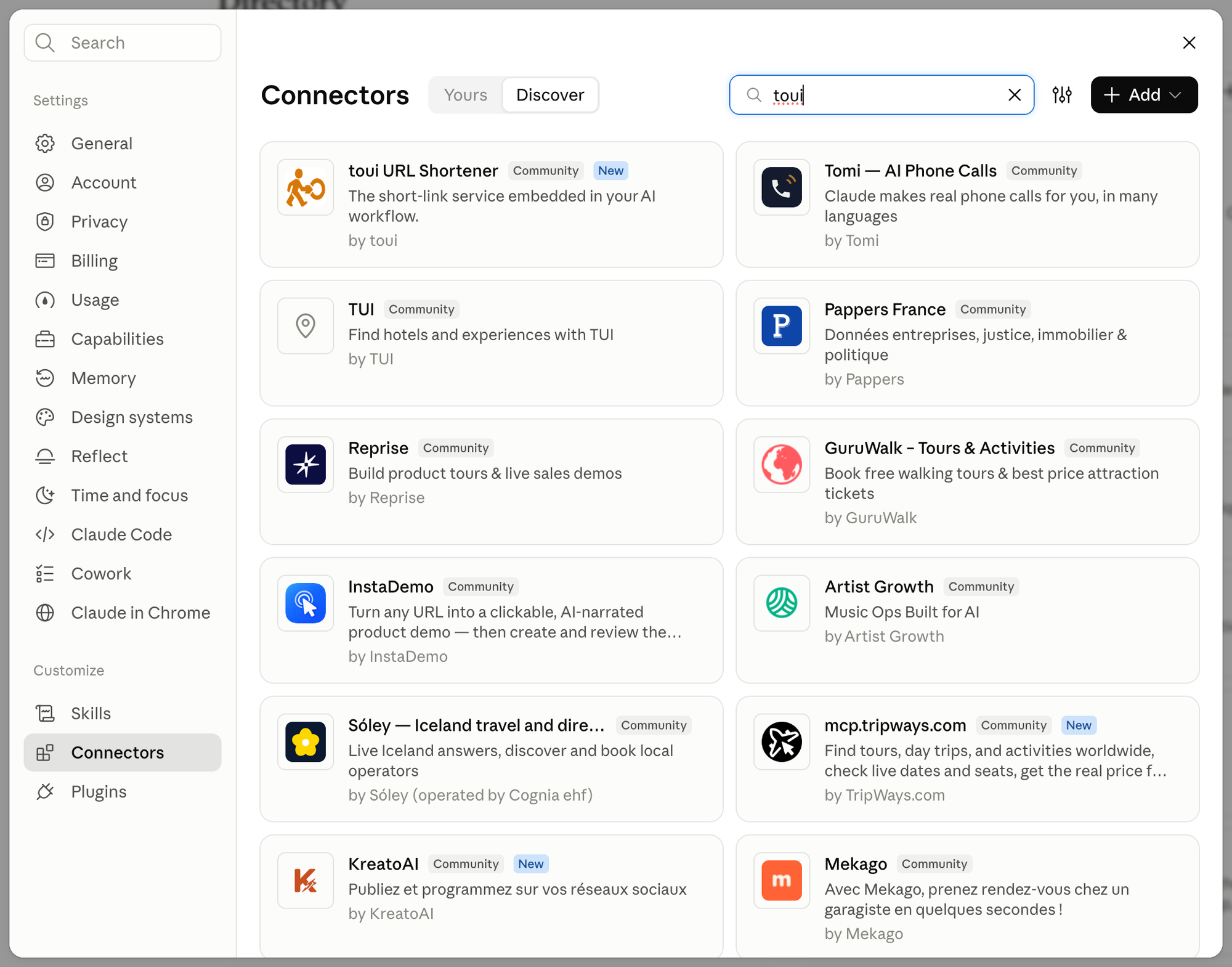This screenshot has height=967, width=1232.
Task: Click the Claude Code brackets icon
Action: tap(45, 534)
